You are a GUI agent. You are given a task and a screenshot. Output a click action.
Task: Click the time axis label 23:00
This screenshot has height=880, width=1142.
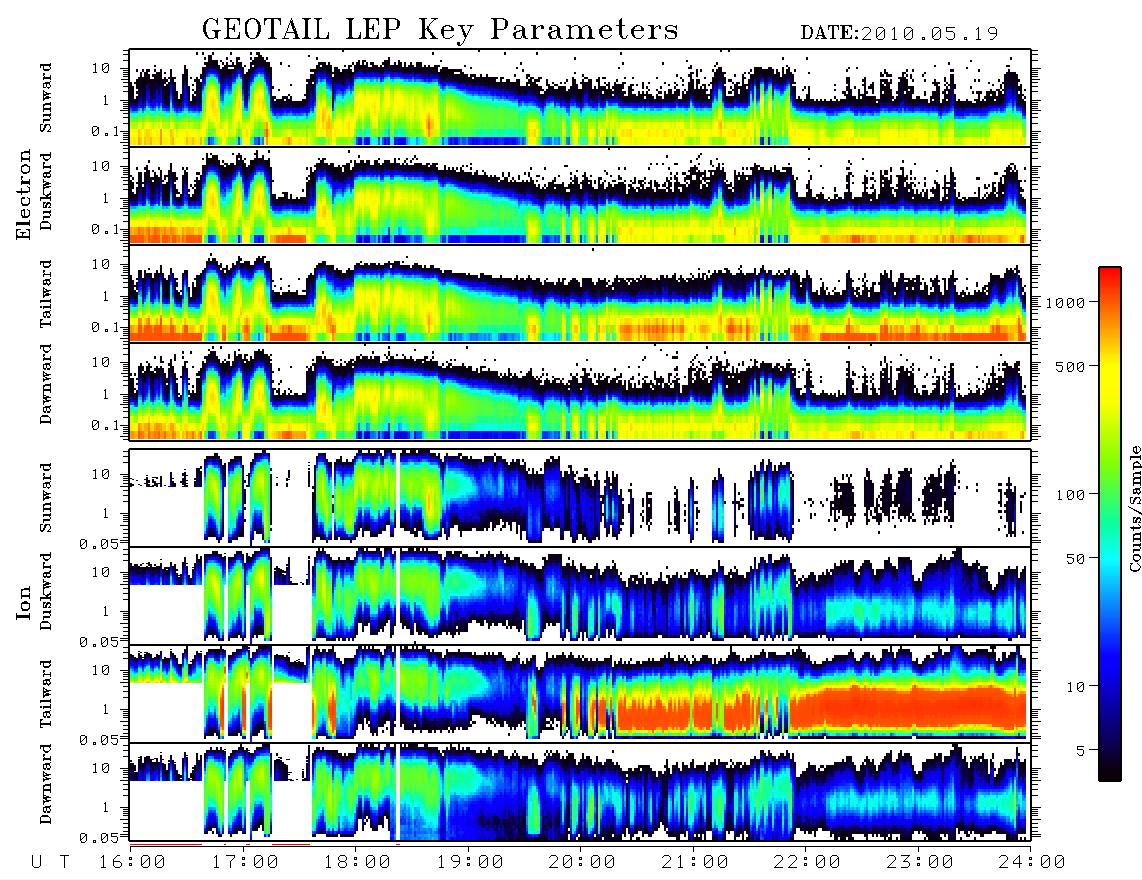(919, 862)
